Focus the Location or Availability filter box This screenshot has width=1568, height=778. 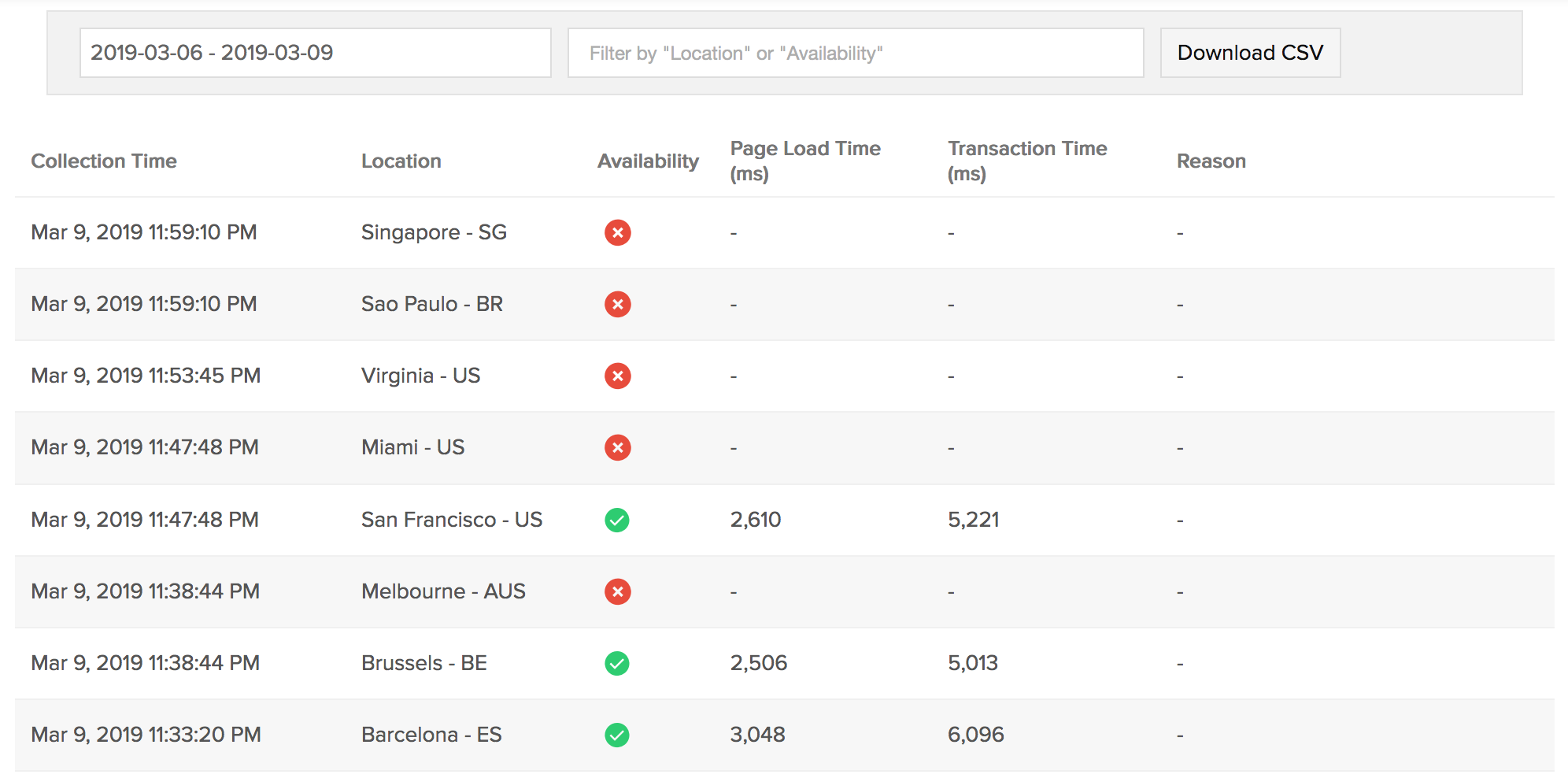855,53
